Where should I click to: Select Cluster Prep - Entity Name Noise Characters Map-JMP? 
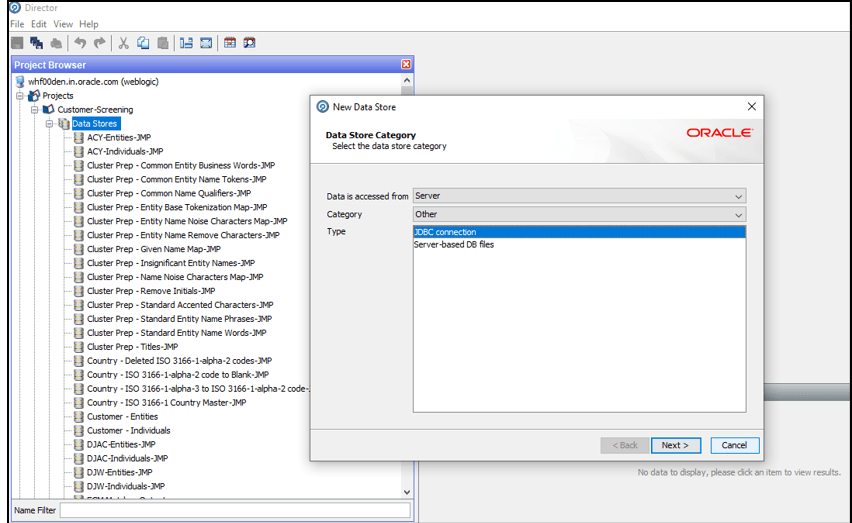tap(187, 222)
